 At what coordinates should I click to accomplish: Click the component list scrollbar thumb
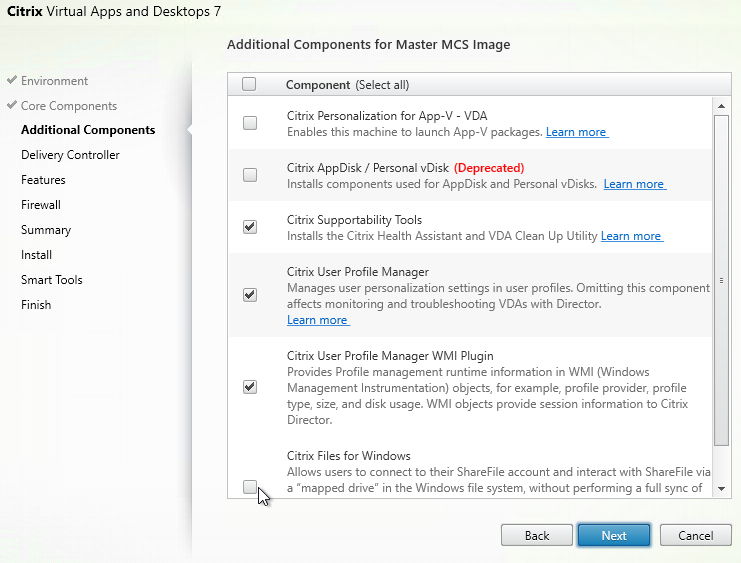pyautogui.click(x=721, y=280)
